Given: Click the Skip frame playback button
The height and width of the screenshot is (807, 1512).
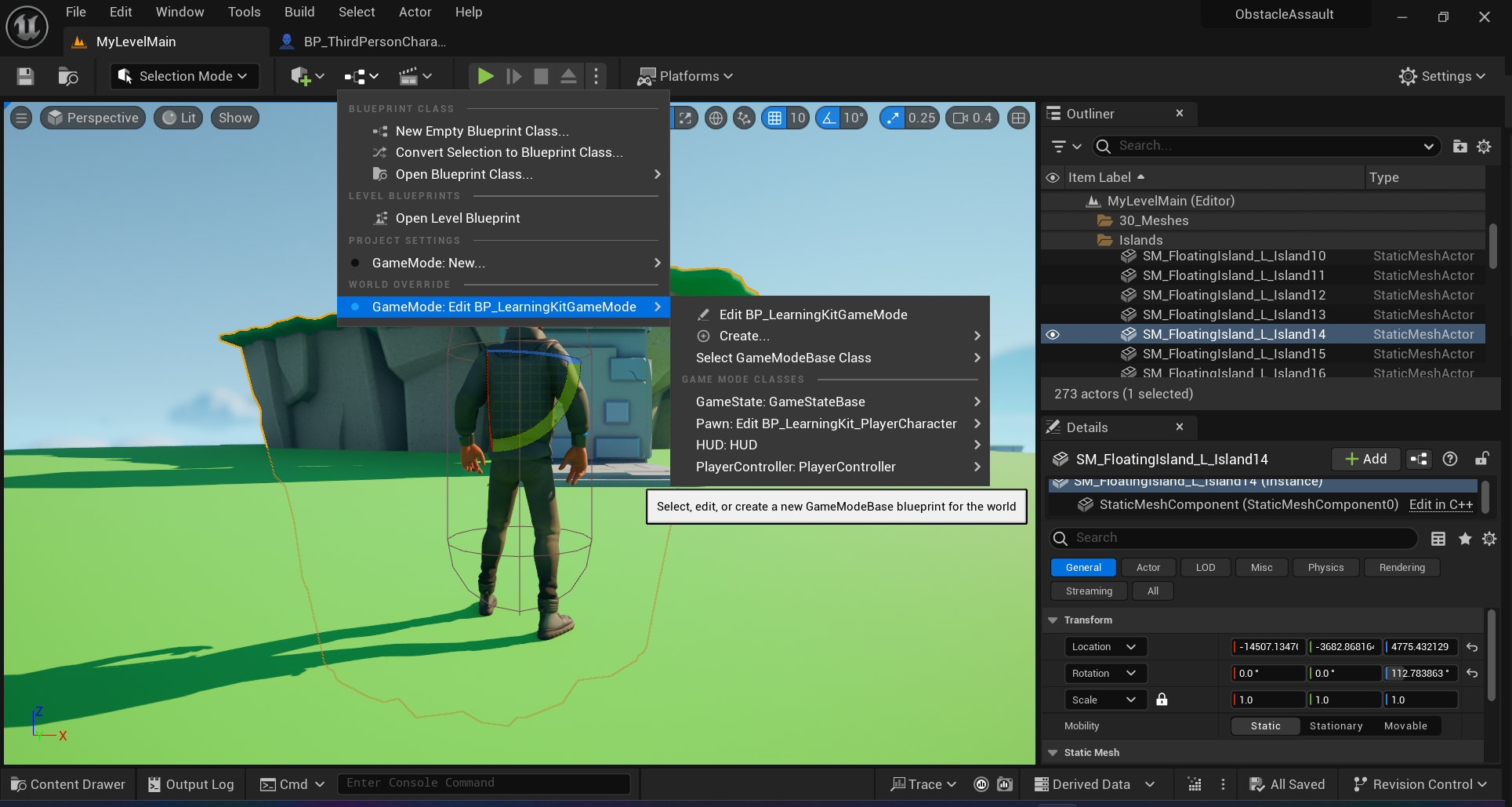Looking at the screenshot, I should tap(513, 76).
